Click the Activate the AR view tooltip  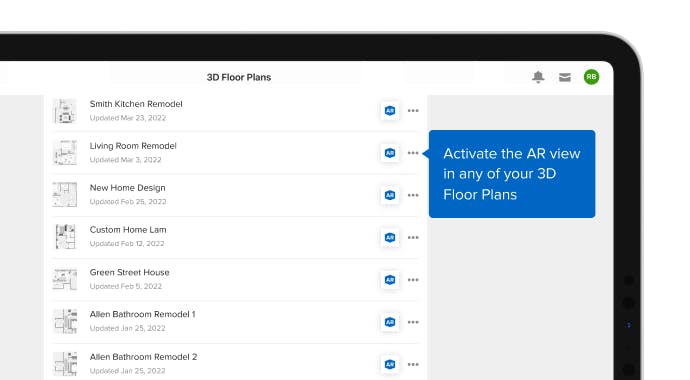[512, 174]
